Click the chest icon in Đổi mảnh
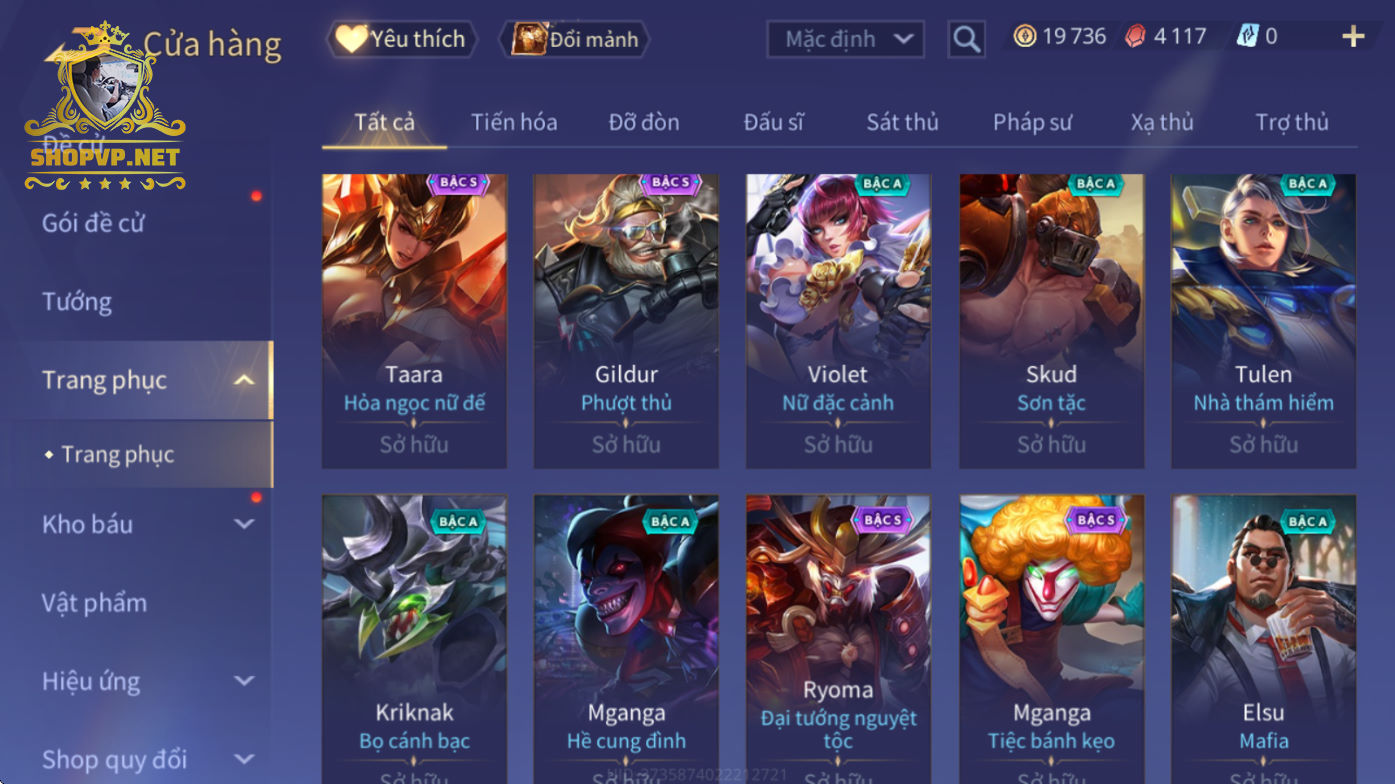1395x784 pixels. [x=529, y=39]
